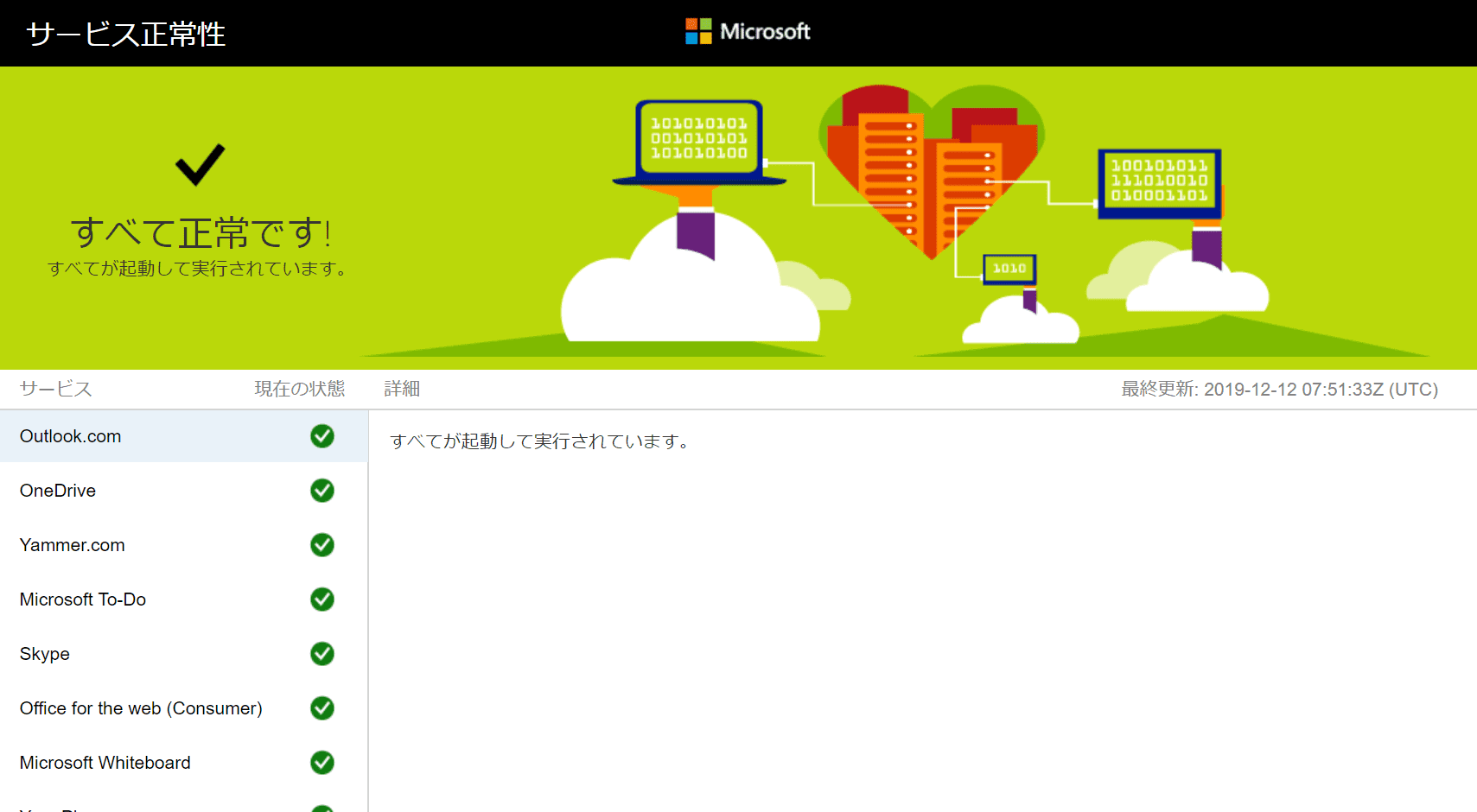
Task: Click details pane text すべてが起動して実行されています。
Action: 541,441
